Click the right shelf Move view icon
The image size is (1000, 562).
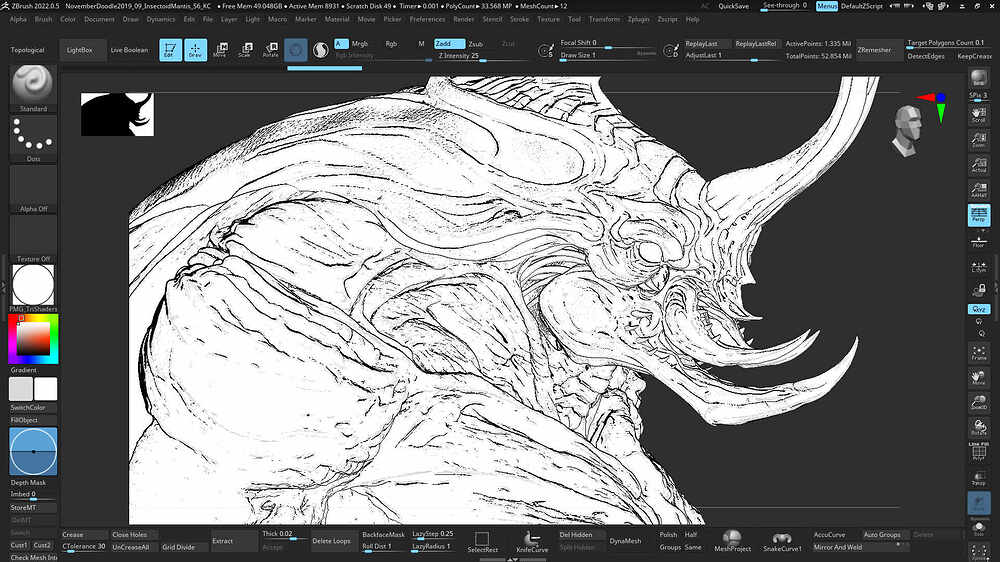pos(979,378)
